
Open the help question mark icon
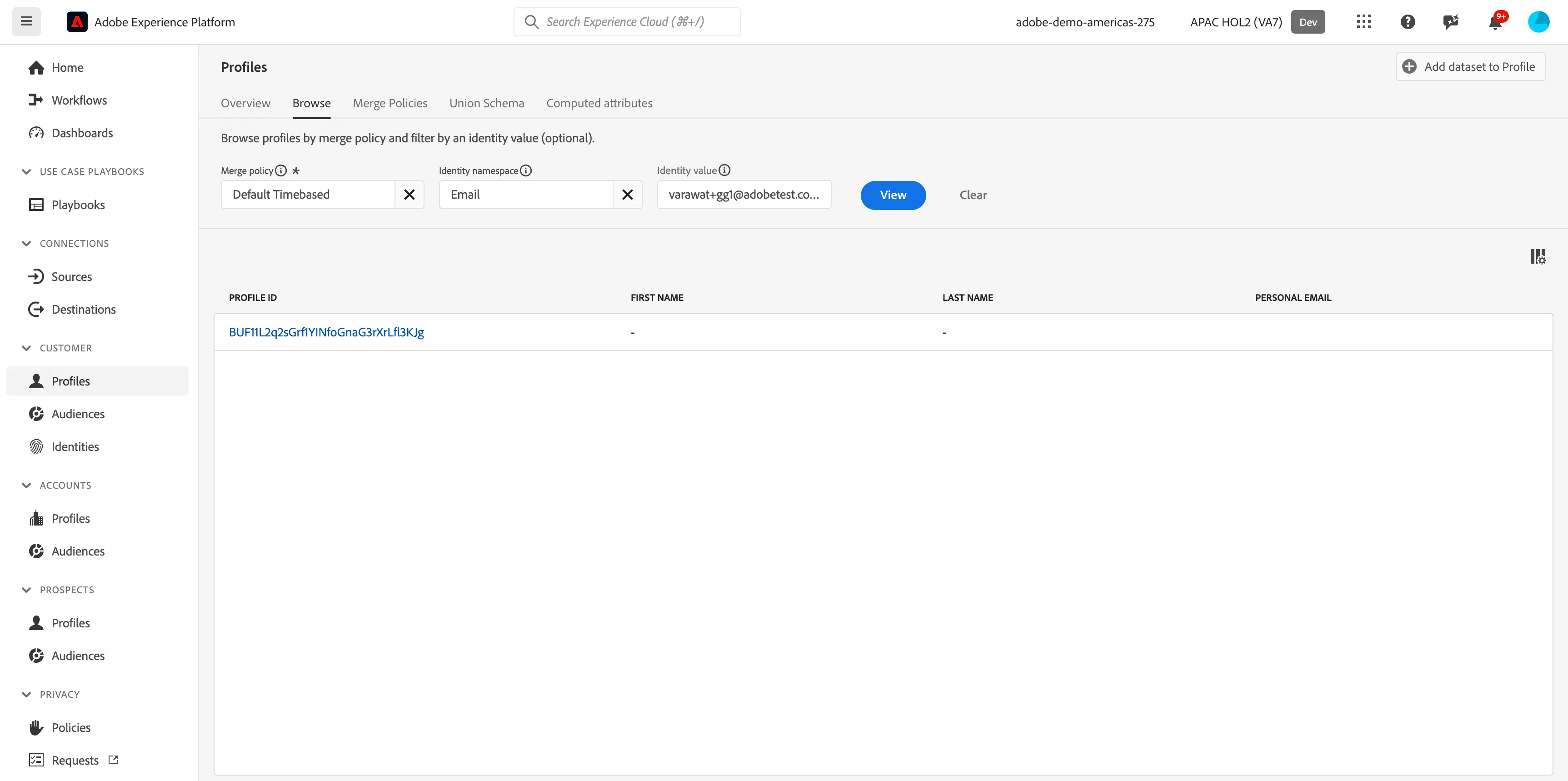pyautogui.click(x=1407, y=22)
